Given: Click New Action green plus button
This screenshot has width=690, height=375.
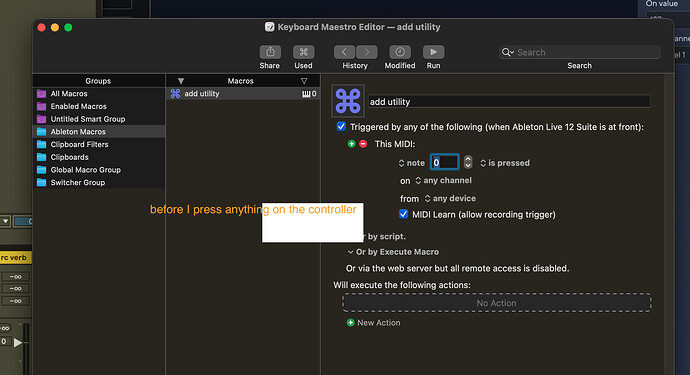Looking at the screenshot, I should tap(350, 323).
